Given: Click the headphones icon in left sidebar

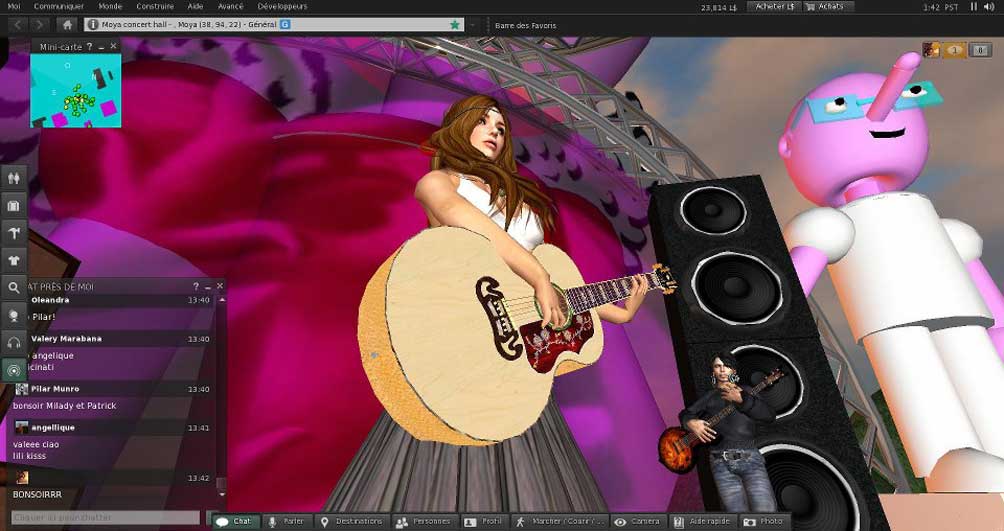Looking at the screenshot, I should point(14,342).
